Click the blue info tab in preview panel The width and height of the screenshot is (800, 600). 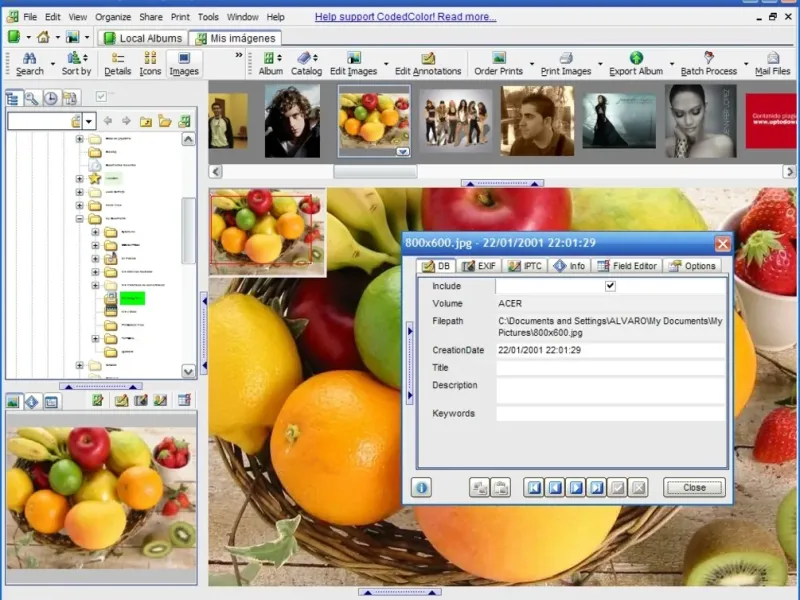coord(32,402)
